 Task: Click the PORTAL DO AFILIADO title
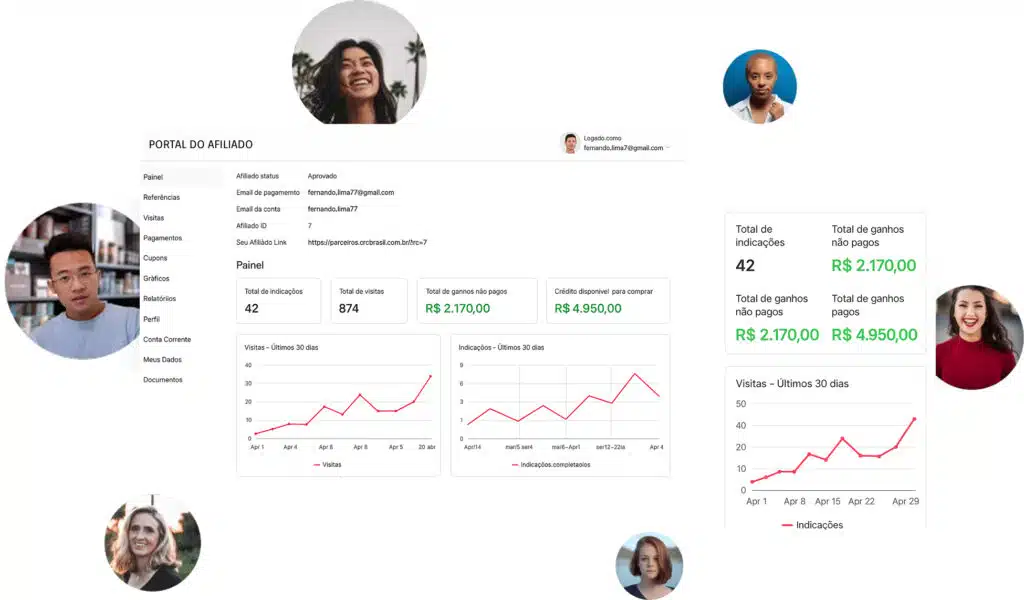tap(200, 145)
